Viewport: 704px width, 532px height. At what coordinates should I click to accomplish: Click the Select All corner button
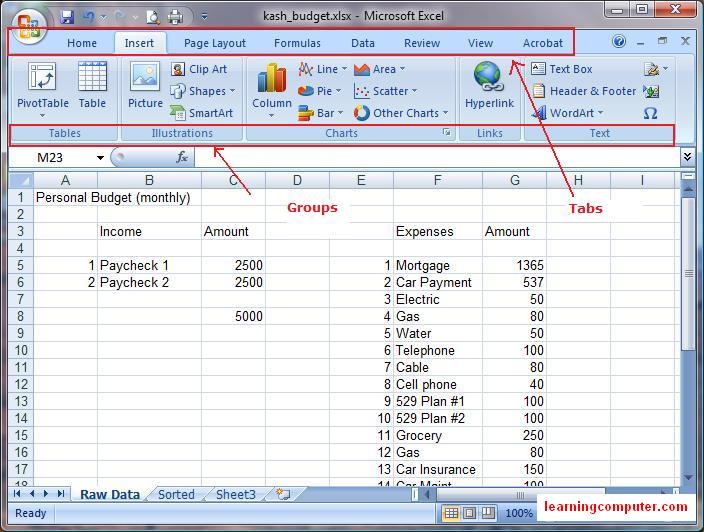(21, 180)
